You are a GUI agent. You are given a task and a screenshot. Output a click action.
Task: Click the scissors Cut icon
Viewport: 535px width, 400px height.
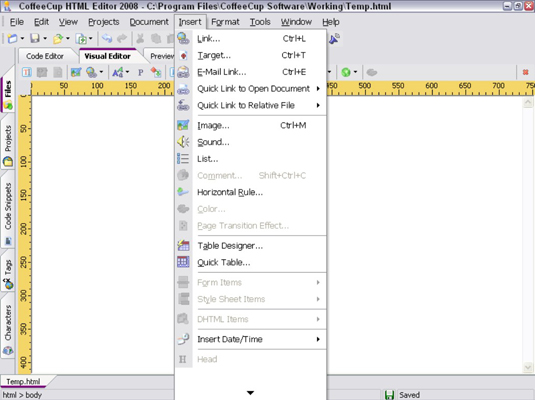point(140,38)
